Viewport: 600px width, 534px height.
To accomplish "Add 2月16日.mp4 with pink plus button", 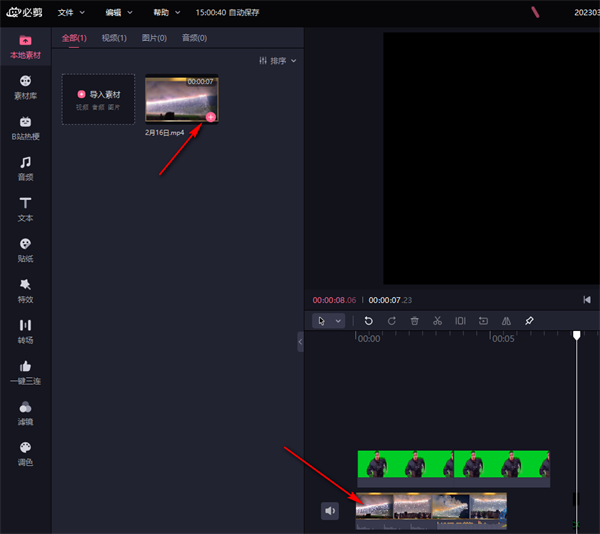I will [210, 117].
